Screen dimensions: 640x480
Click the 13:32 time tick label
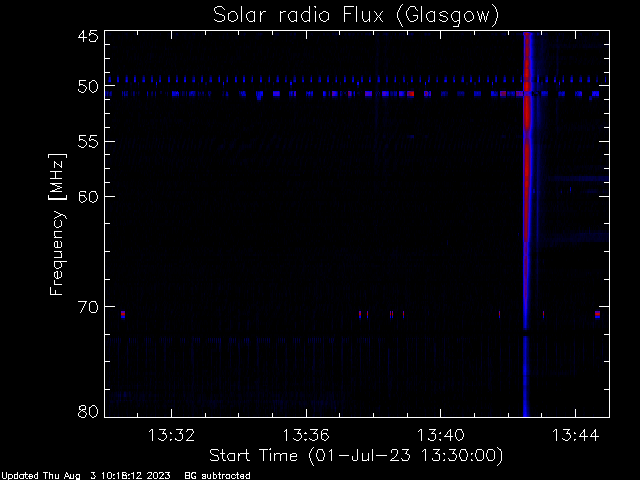171,435
